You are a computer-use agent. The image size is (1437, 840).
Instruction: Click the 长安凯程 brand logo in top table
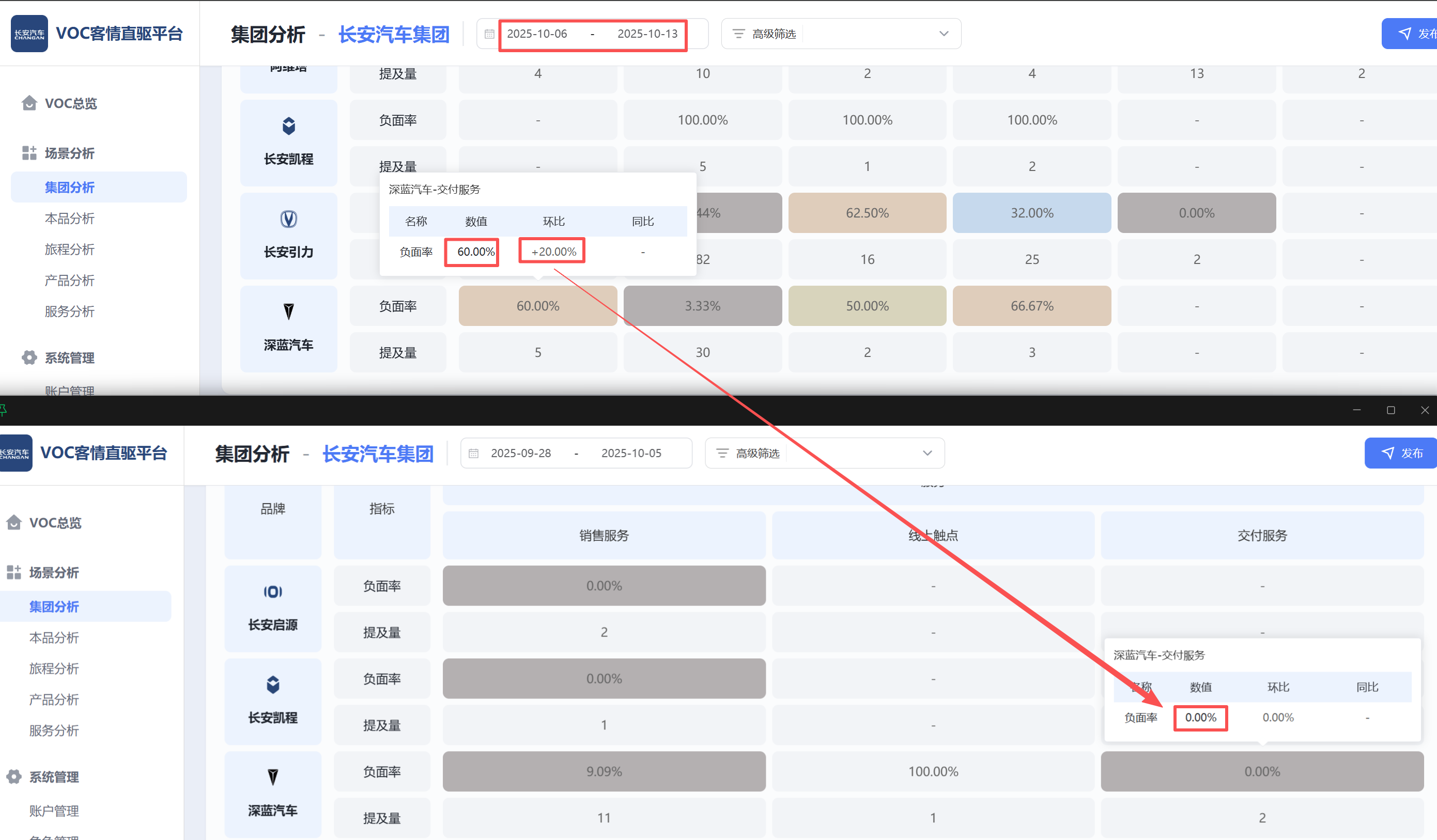click(288, 126)
